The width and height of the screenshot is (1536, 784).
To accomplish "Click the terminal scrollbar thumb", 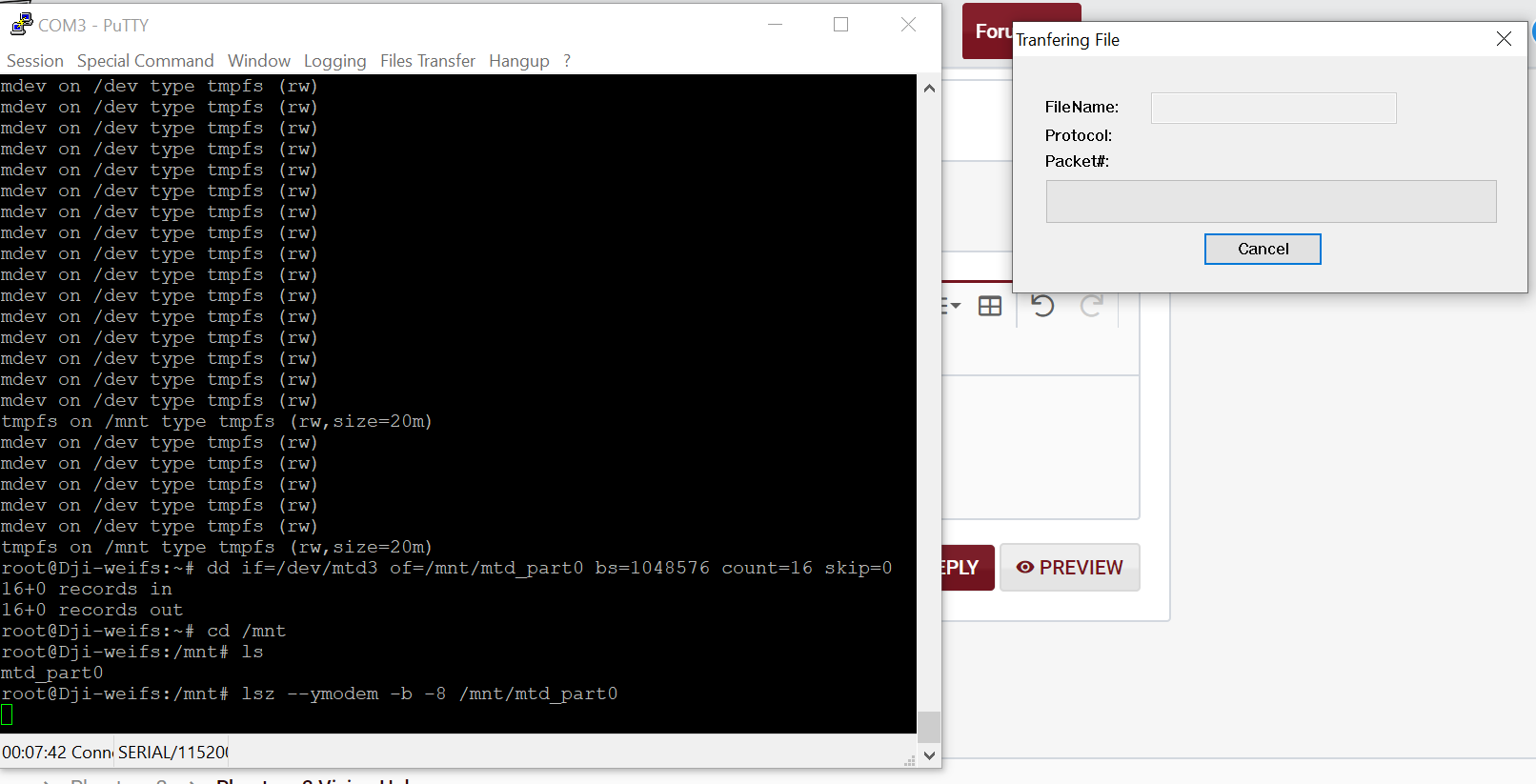I will click(929, 727).
